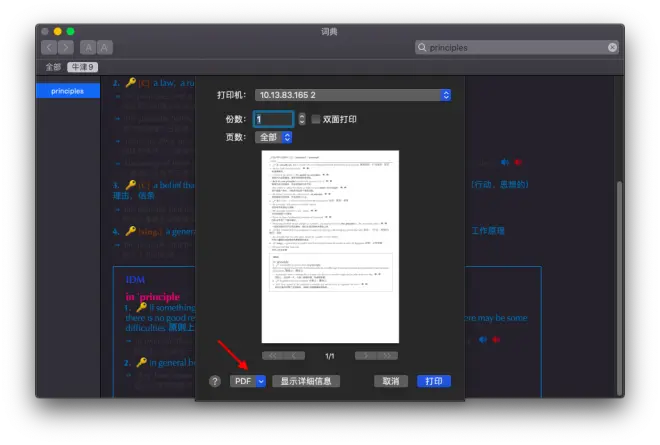660x445 pixels.
Task: Open print help with the question mark button
Action: [215, 381]
